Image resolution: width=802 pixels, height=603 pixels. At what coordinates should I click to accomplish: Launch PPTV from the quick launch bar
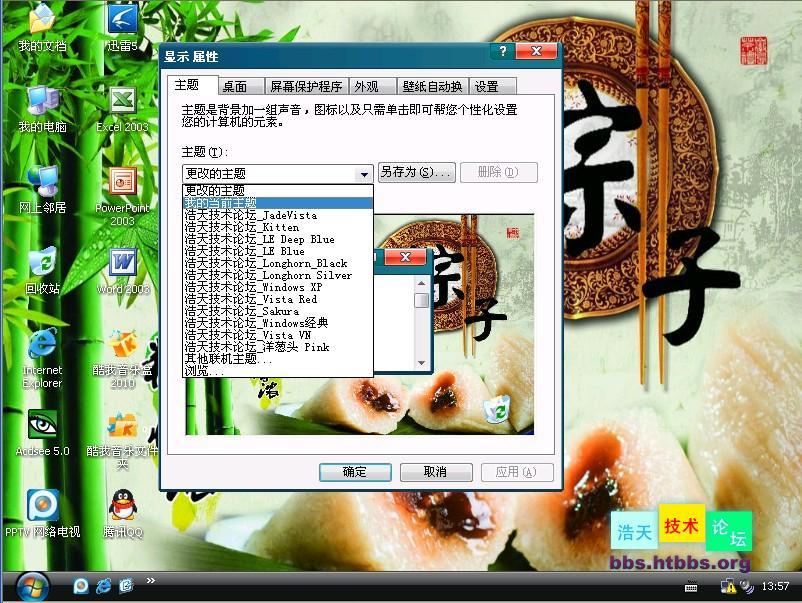pyautogui.click(x=81, y=586)
